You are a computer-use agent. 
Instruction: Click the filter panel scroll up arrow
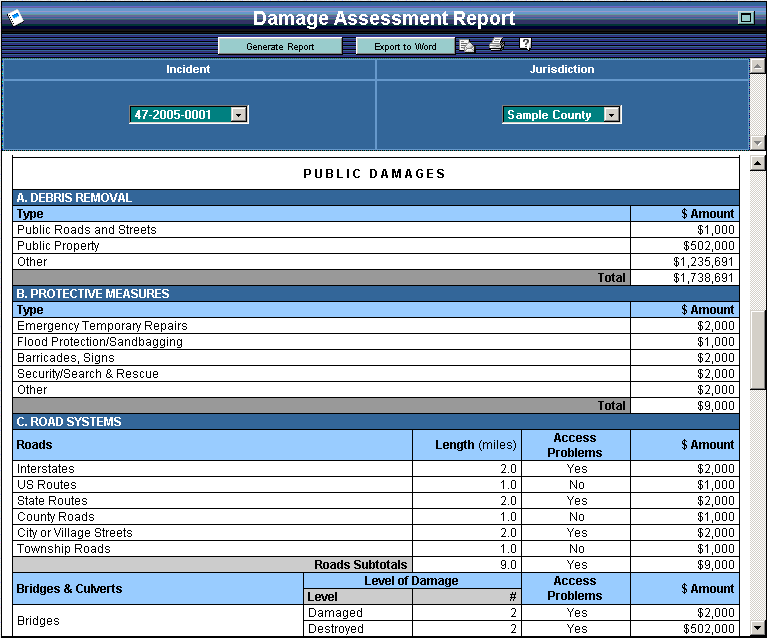[x=757, y=67]
